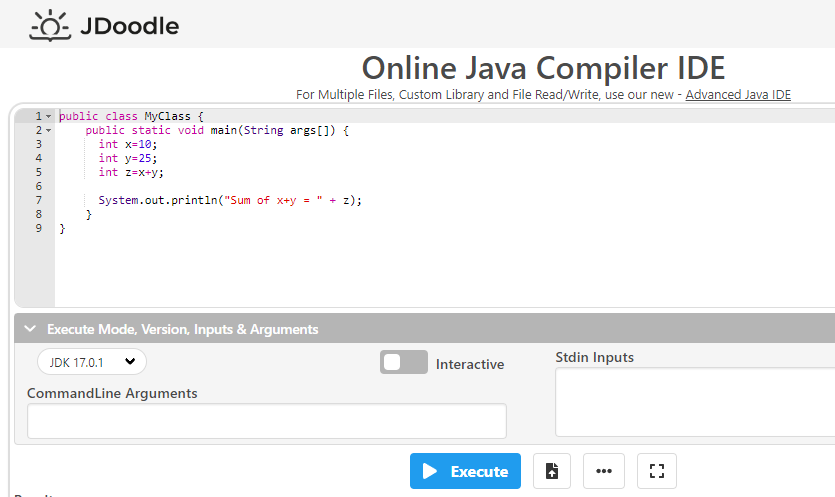Click the JDoodle sun logo icon
The height and width of the screenshot is (497, 835).
(x=50, y=26)
